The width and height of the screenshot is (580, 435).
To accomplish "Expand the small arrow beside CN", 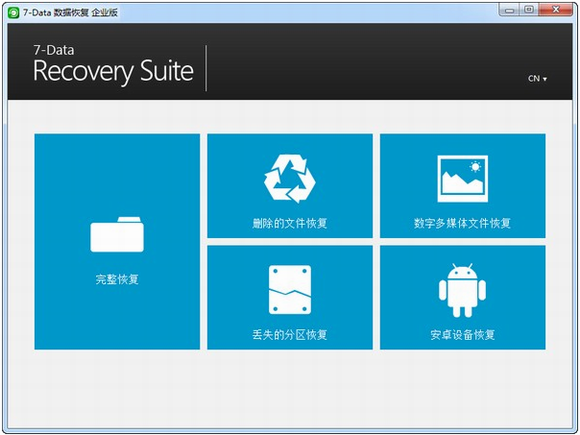I will (545, 79).
